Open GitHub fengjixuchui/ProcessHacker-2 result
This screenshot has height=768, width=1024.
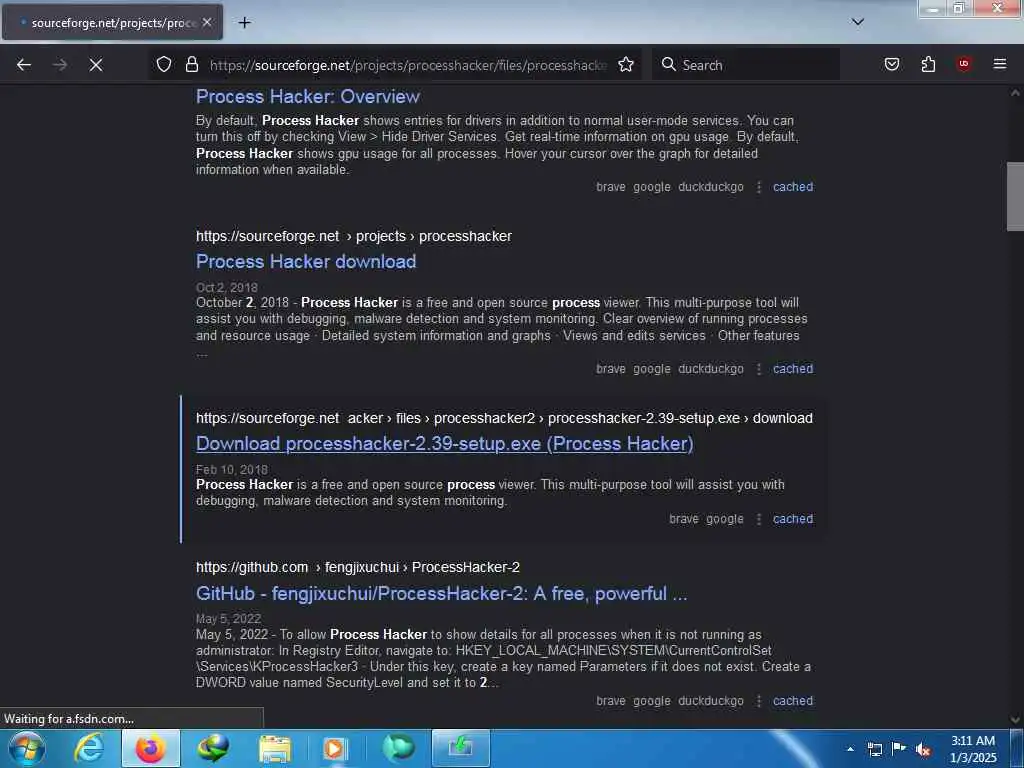tap(441, 593)
